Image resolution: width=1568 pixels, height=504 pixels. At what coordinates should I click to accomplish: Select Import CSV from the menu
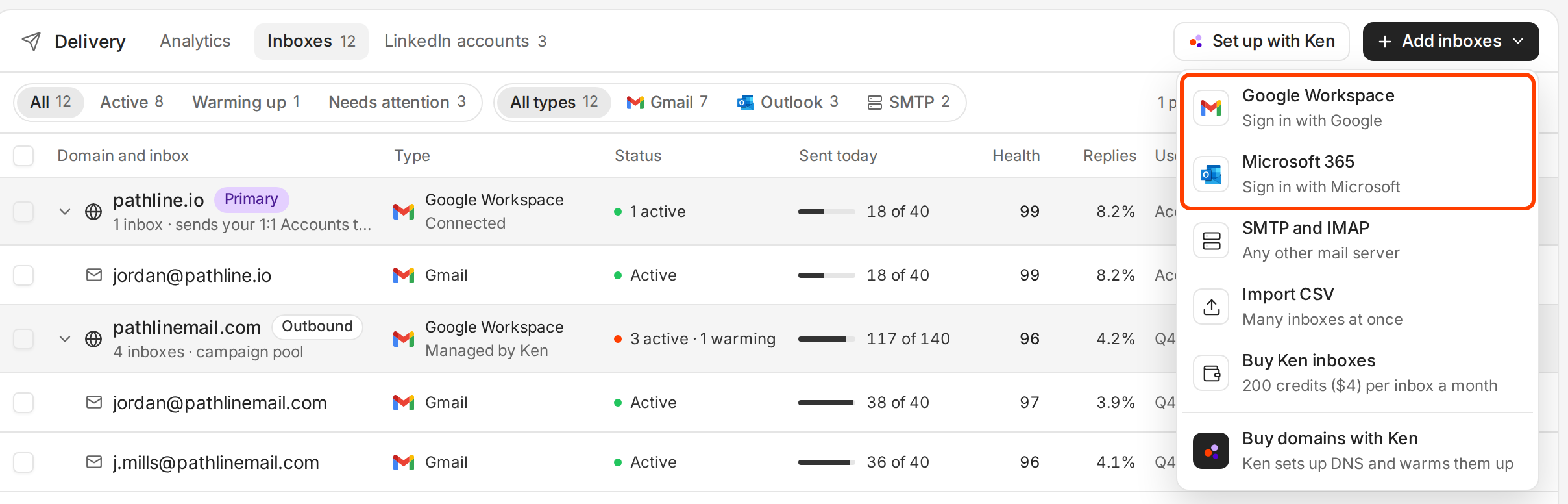tap(1358, 307)
